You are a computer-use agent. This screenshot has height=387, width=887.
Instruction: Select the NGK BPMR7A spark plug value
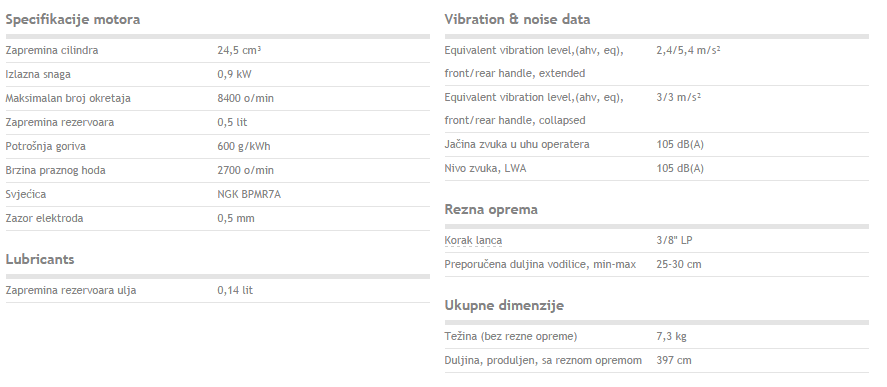pyautogui.click(x=249, y=194)
